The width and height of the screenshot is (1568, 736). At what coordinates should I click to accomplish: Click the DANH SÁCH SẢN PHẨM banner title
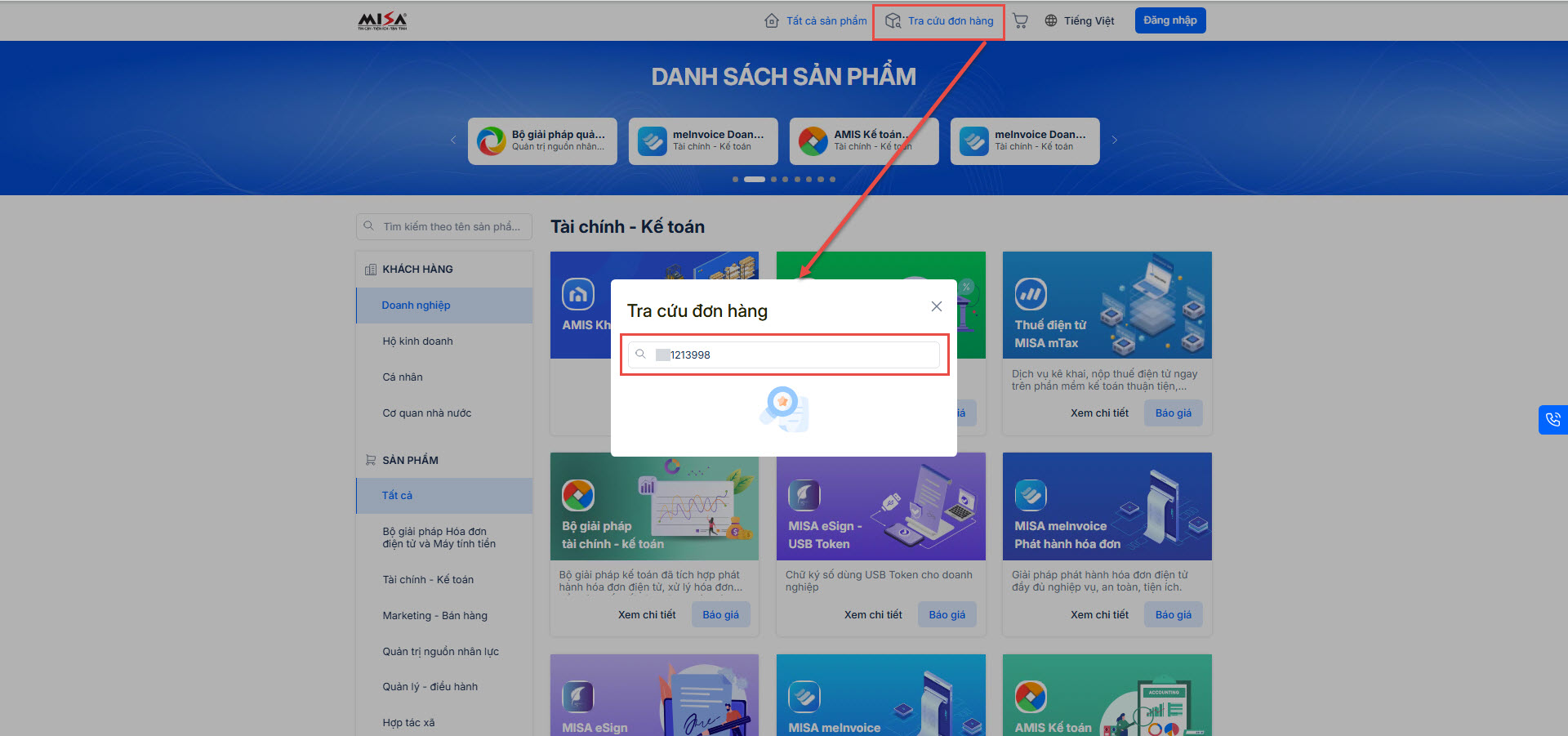pyautogui.click(x=784, y=77)
